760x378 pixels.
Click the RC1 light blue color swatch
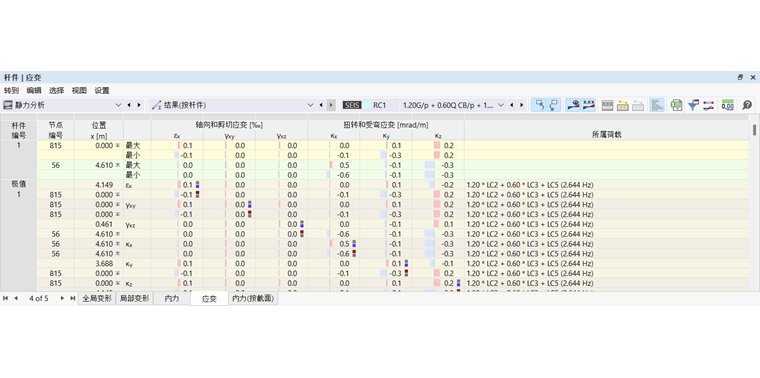(x=367, y=105)
